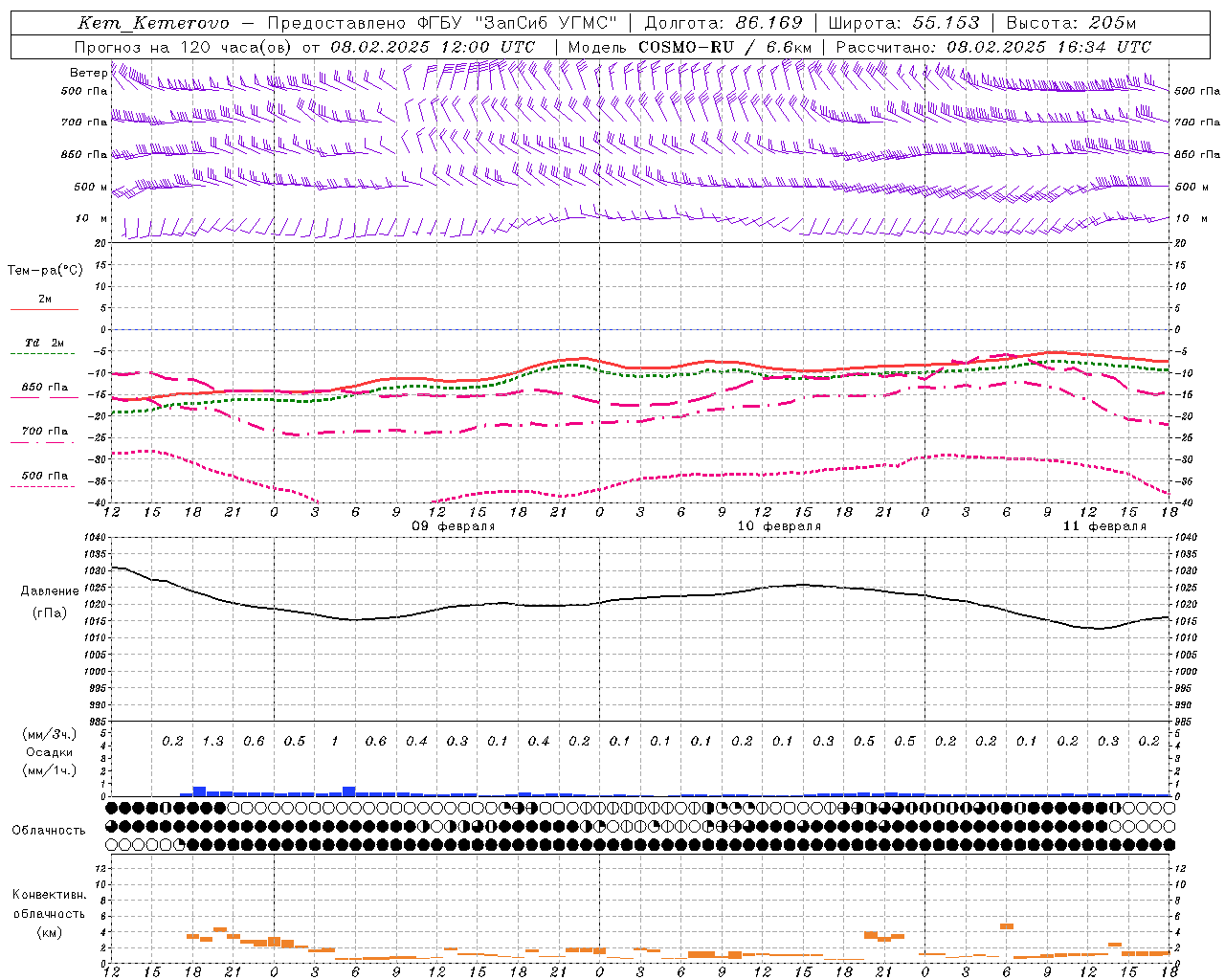The width and height of the screenshot is (1225, 980).
Task: Click the 1.3 precipitation value
Action: 213,741
